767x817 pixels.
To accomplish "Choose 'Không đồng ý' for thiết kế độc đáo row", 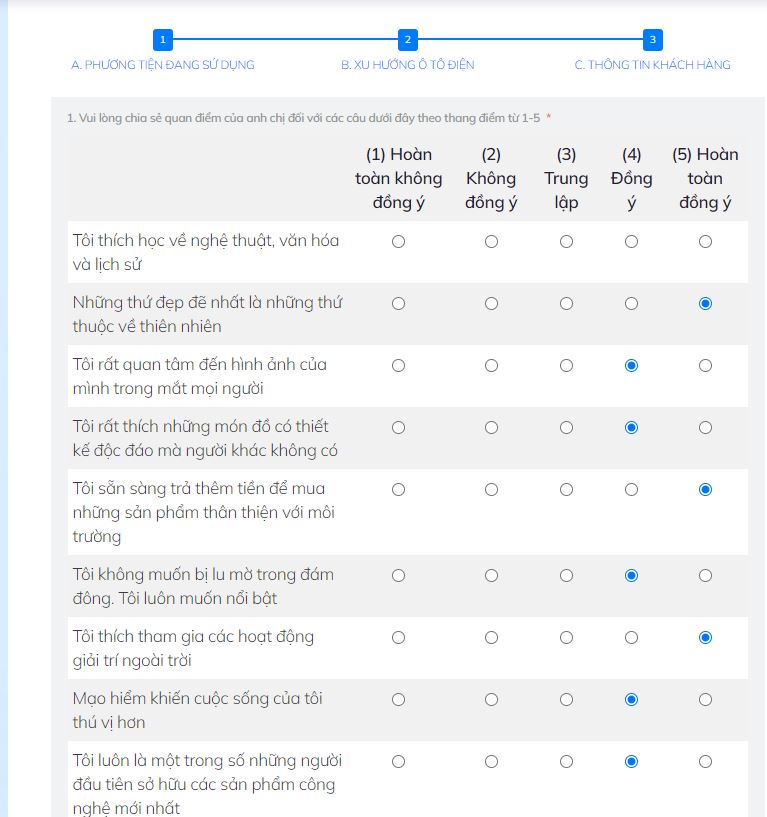I will (x=491, y=428).
